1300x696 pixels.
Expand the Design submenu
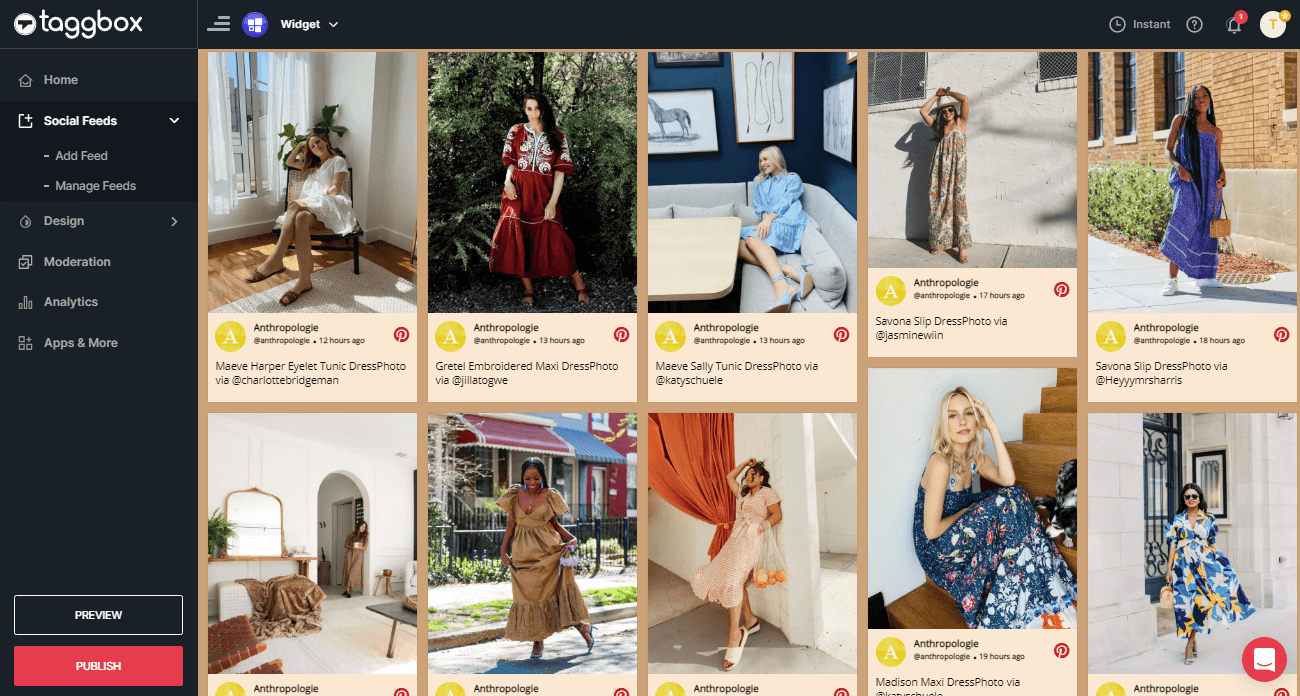point(174,221)
